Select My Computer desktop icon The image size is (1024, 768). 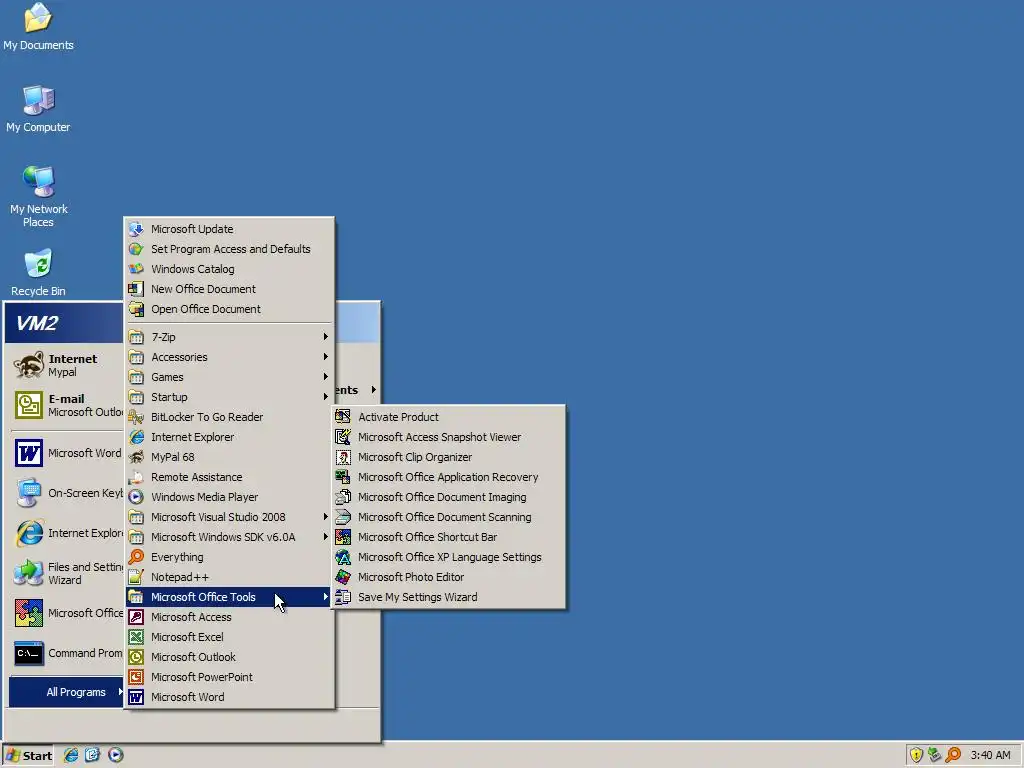(38, 108)
